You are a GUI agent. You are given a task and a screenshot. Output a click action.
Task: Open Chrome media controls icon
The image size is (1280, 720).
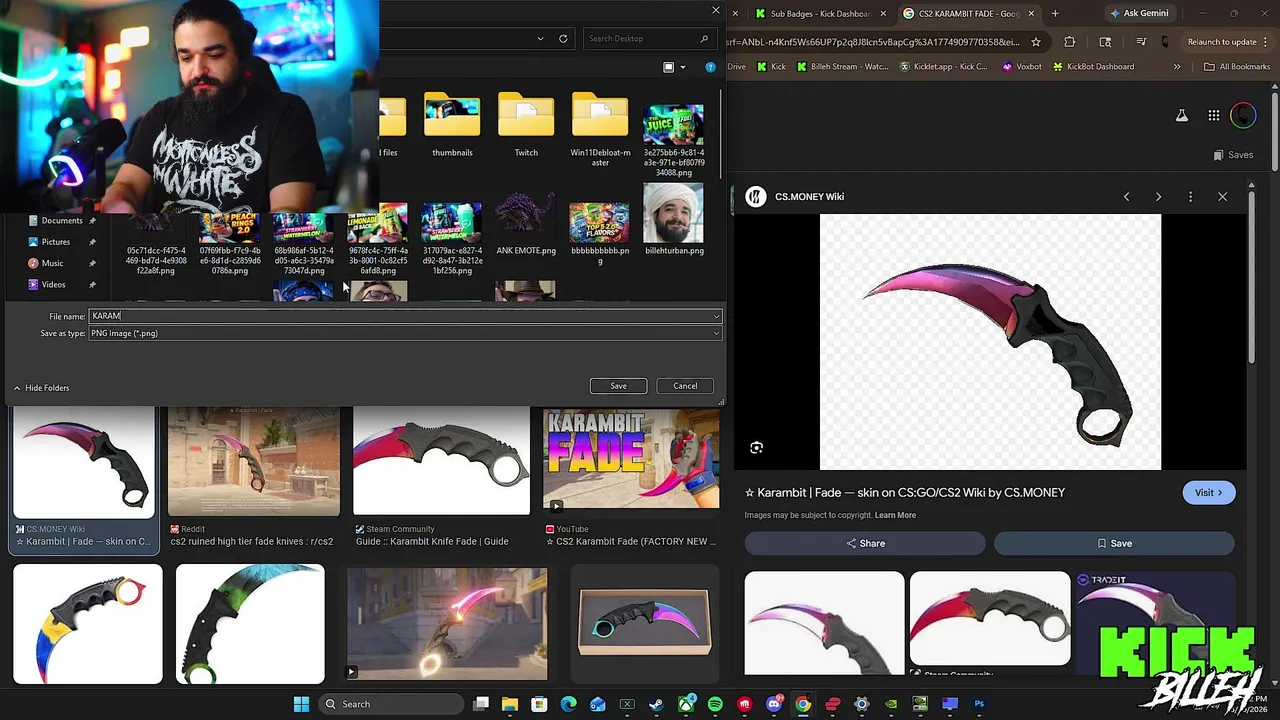tap(1141, 42)
